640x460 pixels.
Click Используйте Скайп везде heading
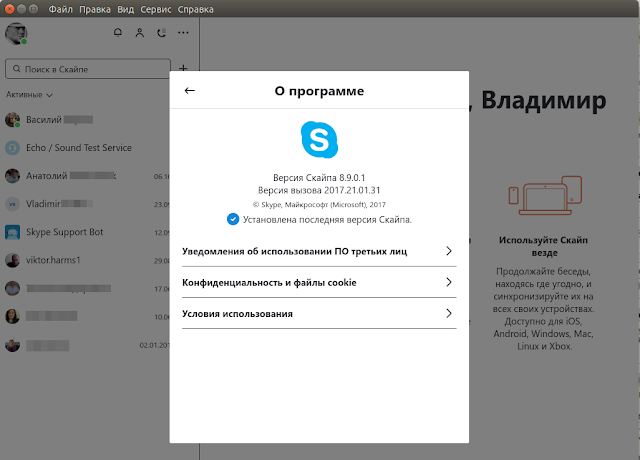[x=543, y=246]
